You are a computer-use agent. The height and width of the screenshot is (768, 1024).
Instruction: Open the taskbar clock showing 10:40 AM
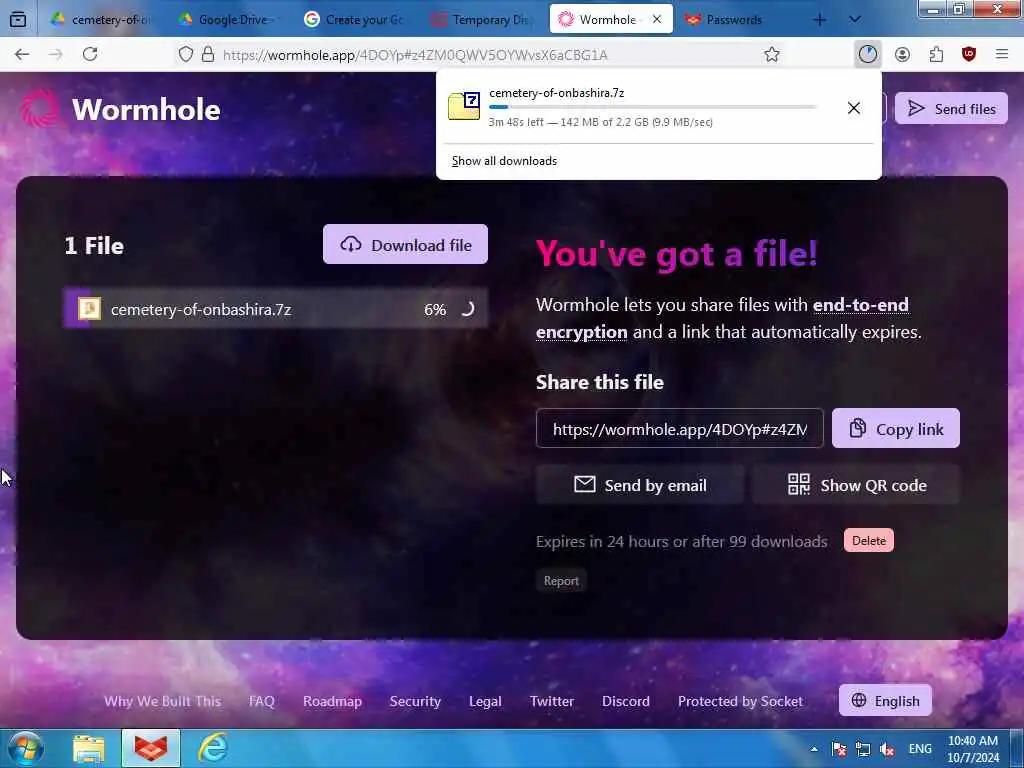pyautogui.click(x=972, y=749)
